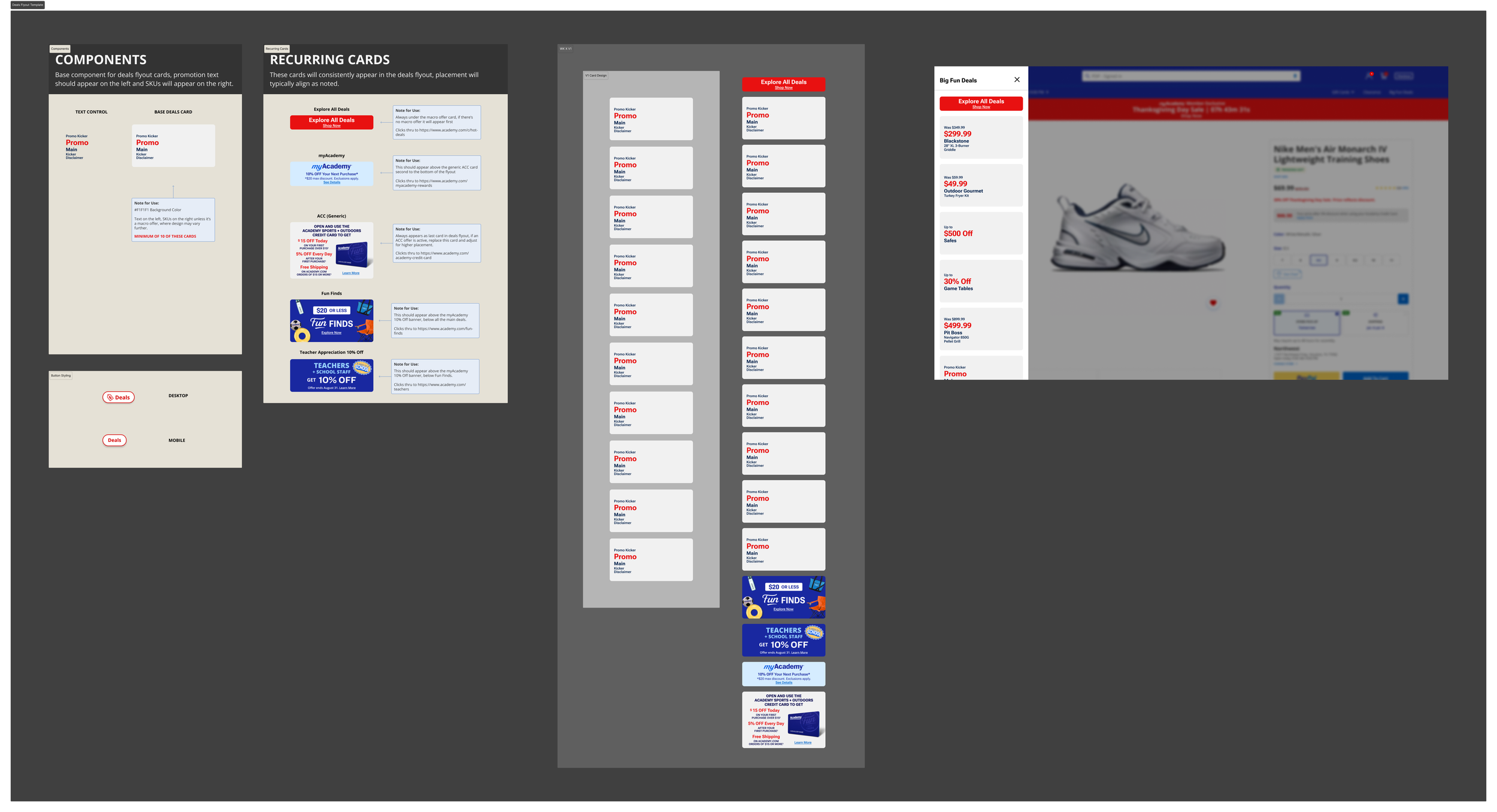Select the highlighted shoe size option box
Viewport: 1497px width, 812px height.
tap(1319, 260)
